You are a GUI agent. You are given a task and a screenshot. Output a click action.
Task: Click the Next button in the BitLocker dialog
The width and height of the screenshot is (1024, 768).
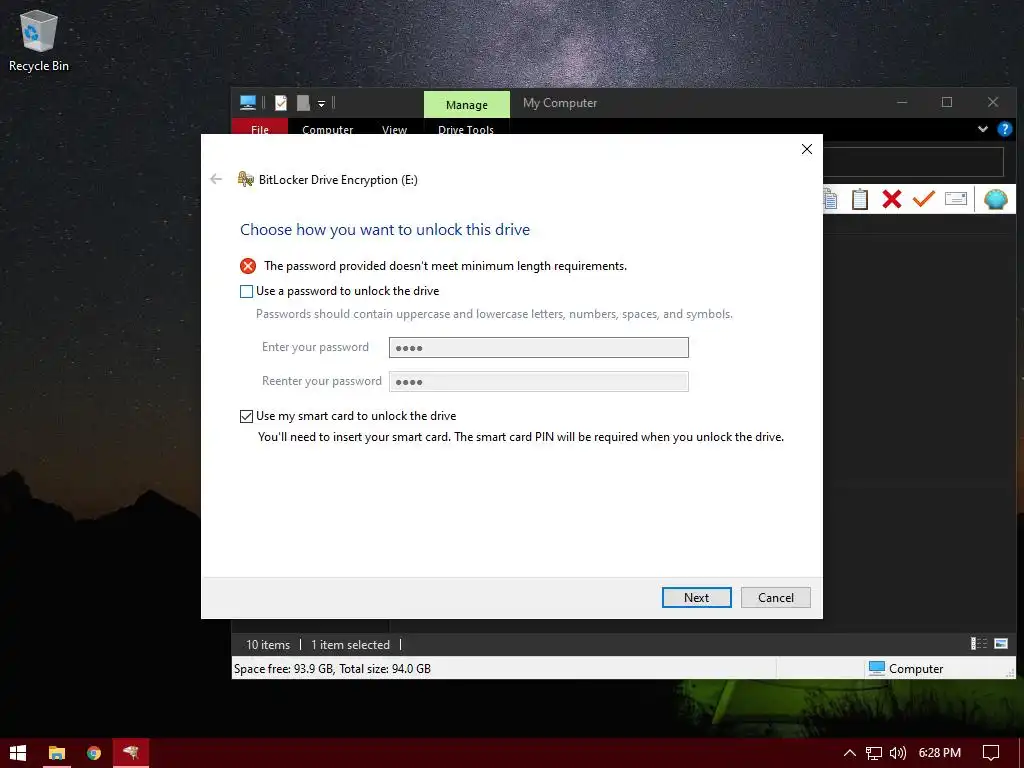coord(696,598)
